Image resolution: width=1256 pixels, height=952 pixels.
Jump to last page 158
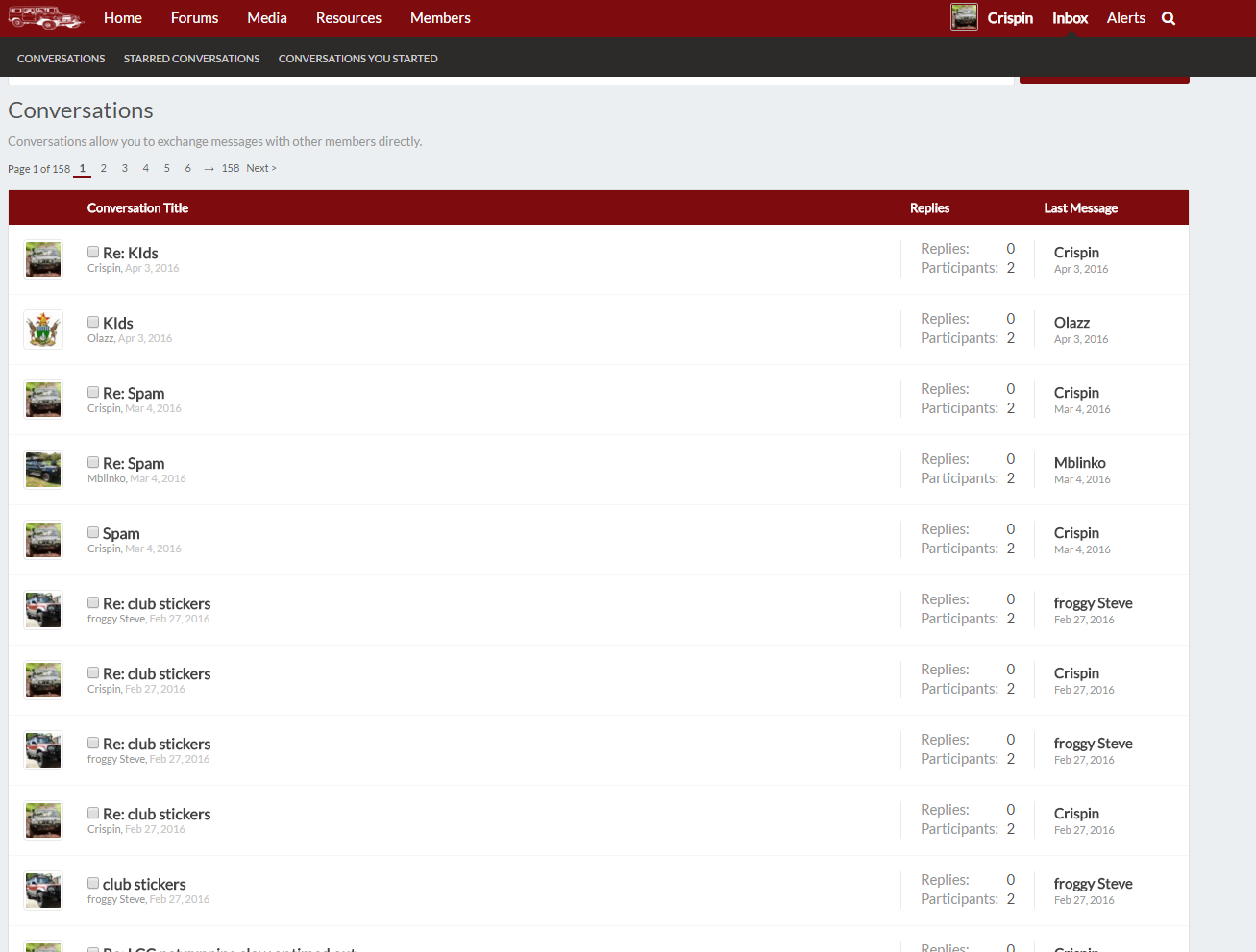[x=231, y=168]
